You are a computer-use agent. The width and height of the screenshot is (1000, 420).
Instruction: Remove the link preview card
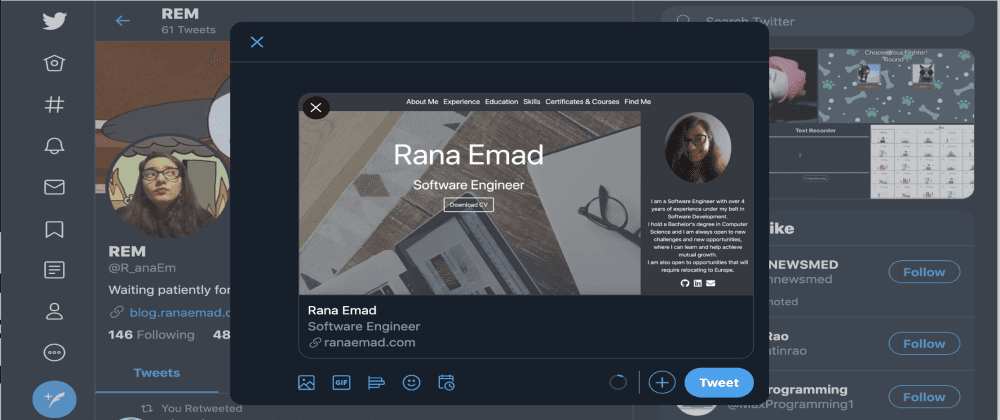coord(316,107)
